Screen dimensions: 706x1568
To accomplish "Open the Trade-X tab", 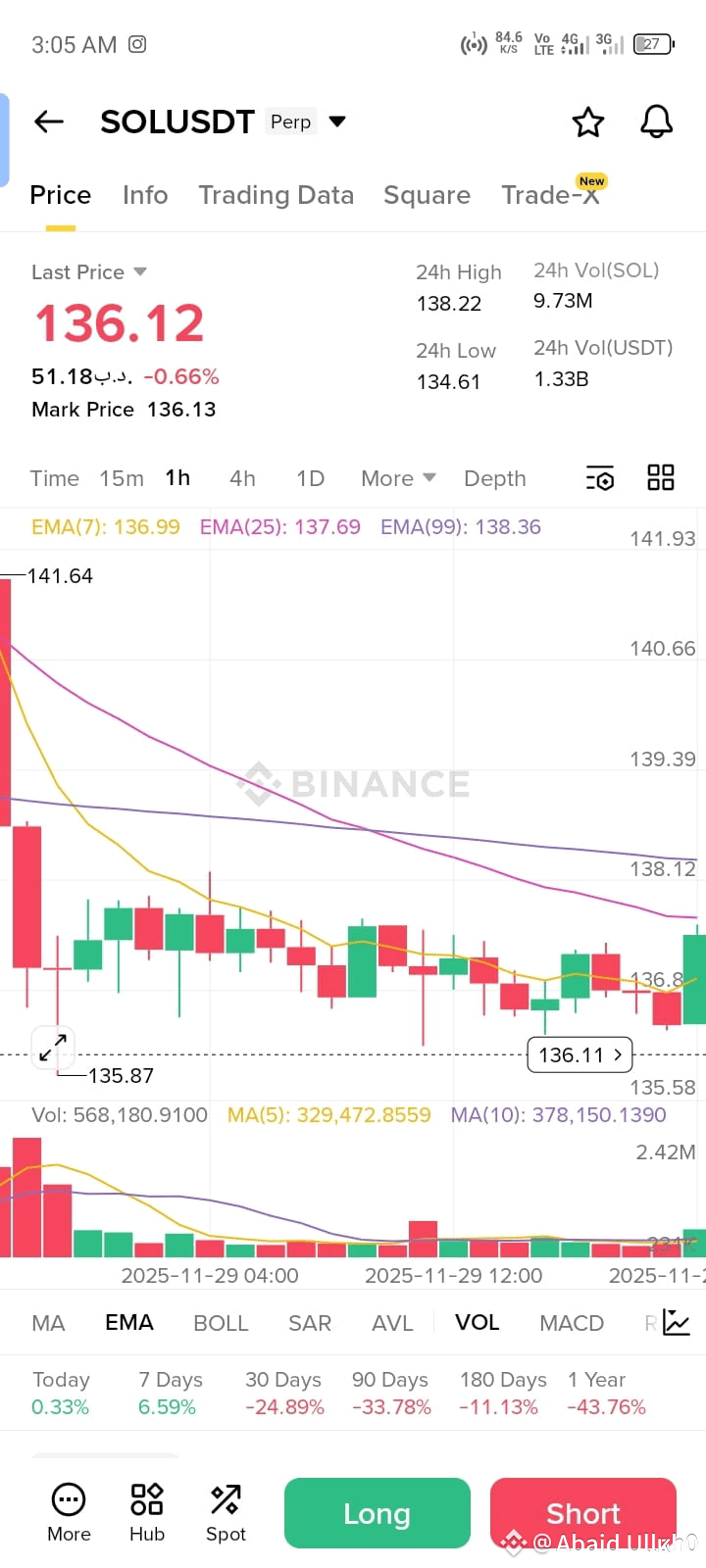I will [x=550, y=195].
